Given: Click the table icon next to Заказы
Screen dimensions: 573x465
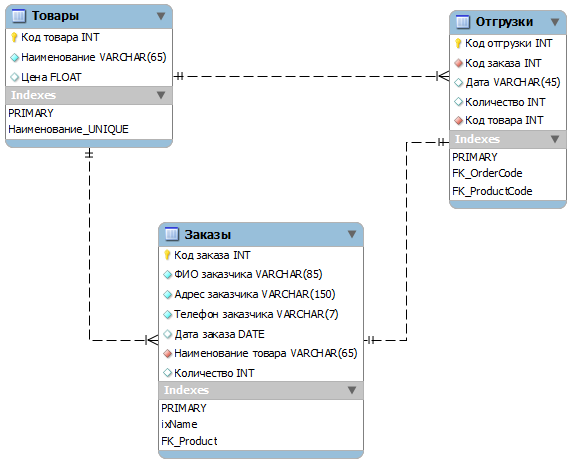Looking at the screenshot, I should tap(171, 234).
